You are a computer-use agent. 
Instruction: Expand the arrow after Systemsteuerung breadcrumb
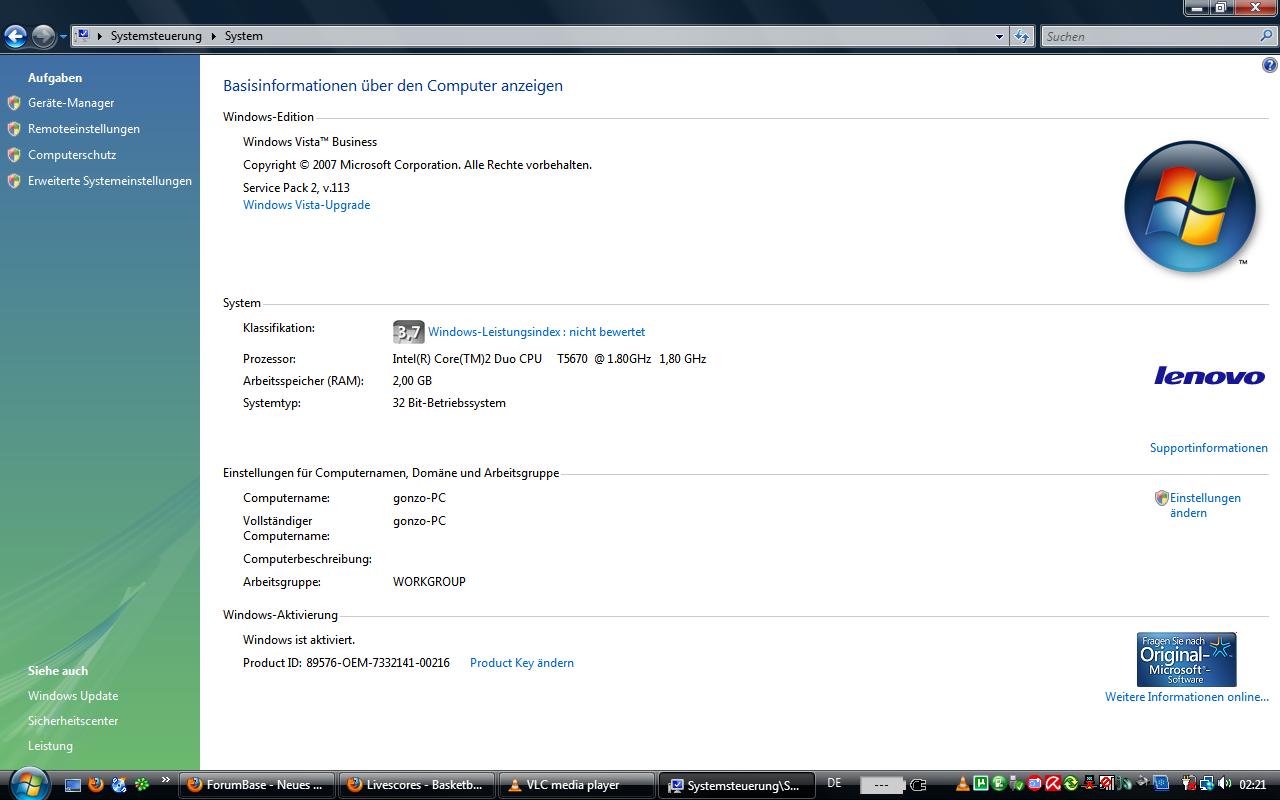click(x=213, y=36)
